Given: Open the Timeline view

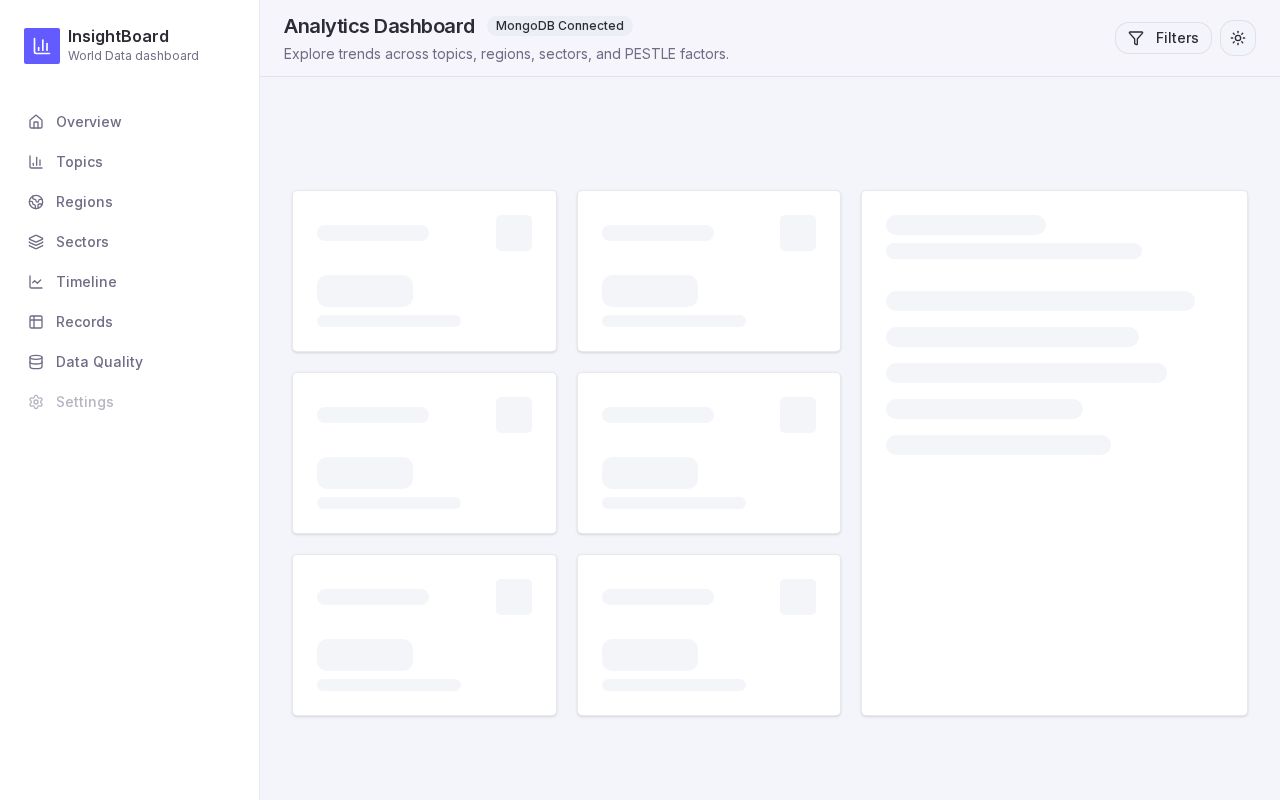Looking at the screenshot, I should tap(130, 282).
